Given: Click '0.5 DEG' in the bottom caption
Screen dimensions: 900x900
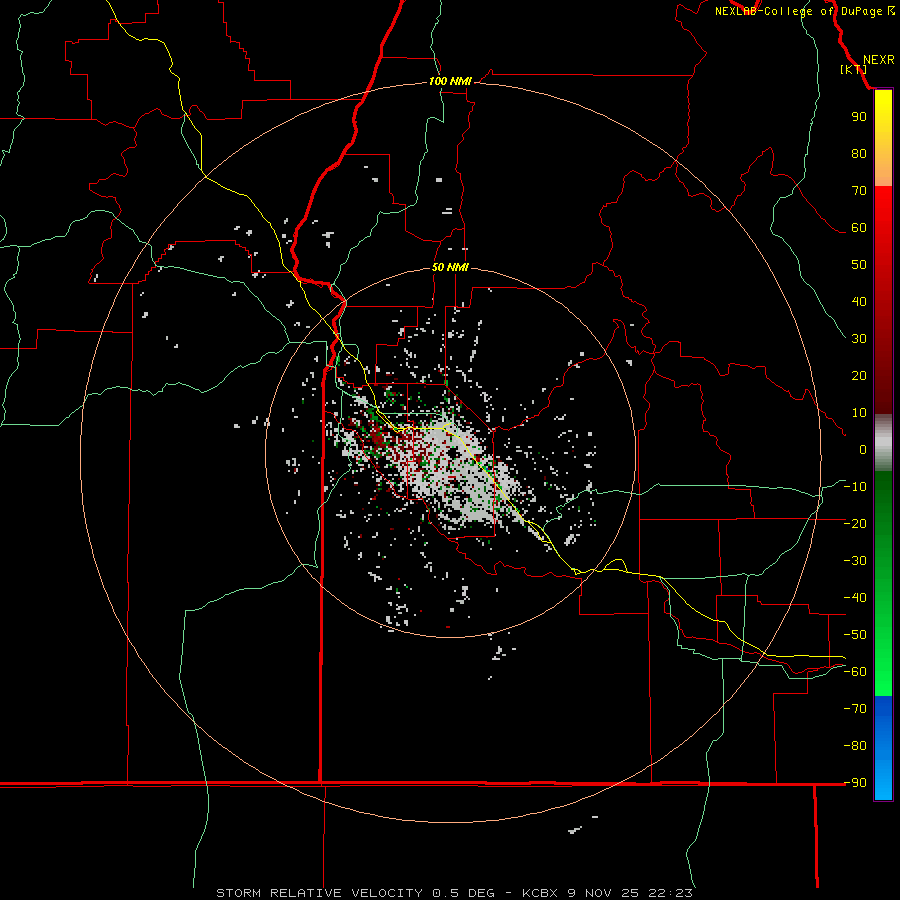Looking at the screenshot, I should [463, 893].
